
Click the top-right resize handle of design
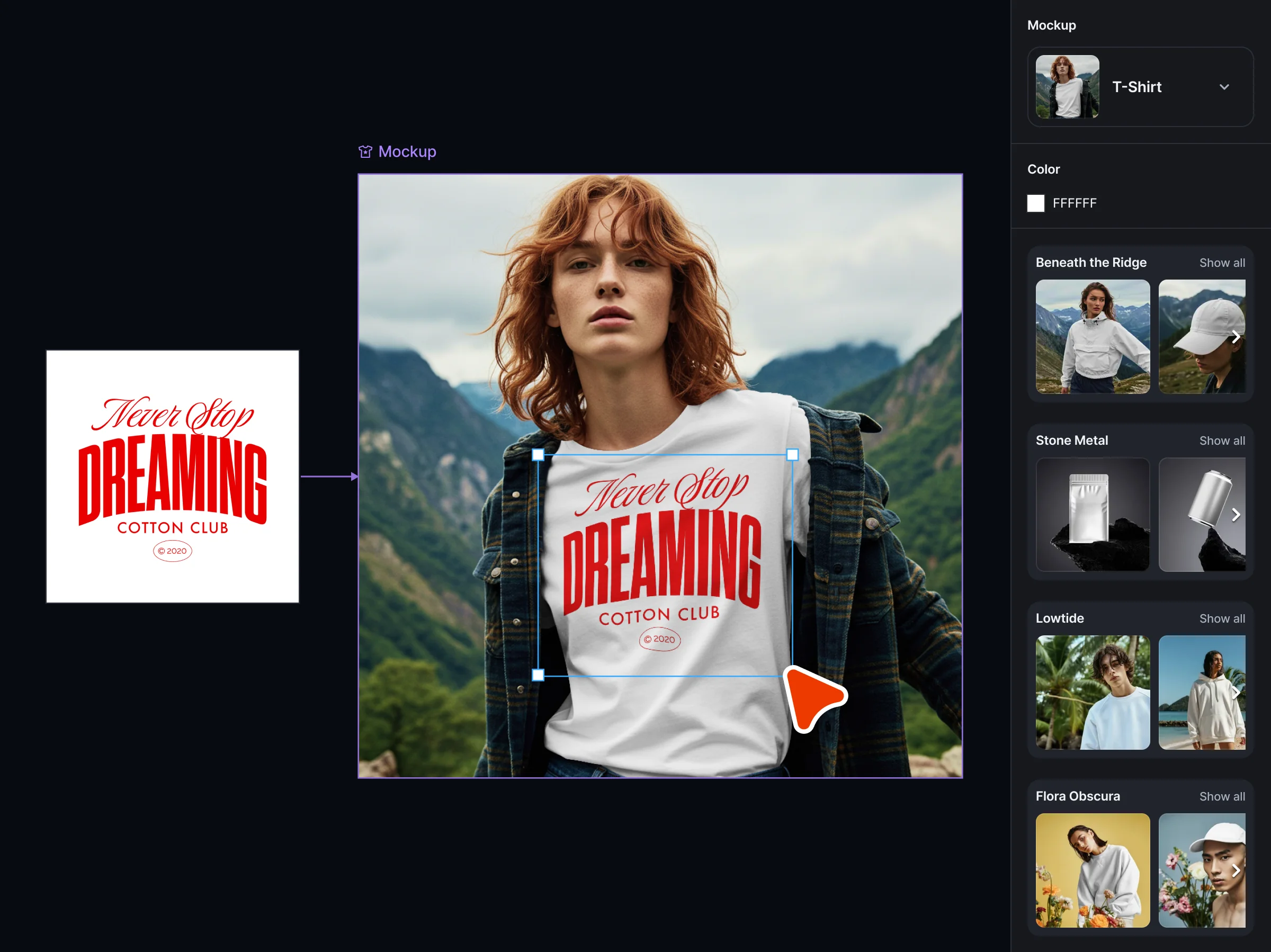(792, 455)
